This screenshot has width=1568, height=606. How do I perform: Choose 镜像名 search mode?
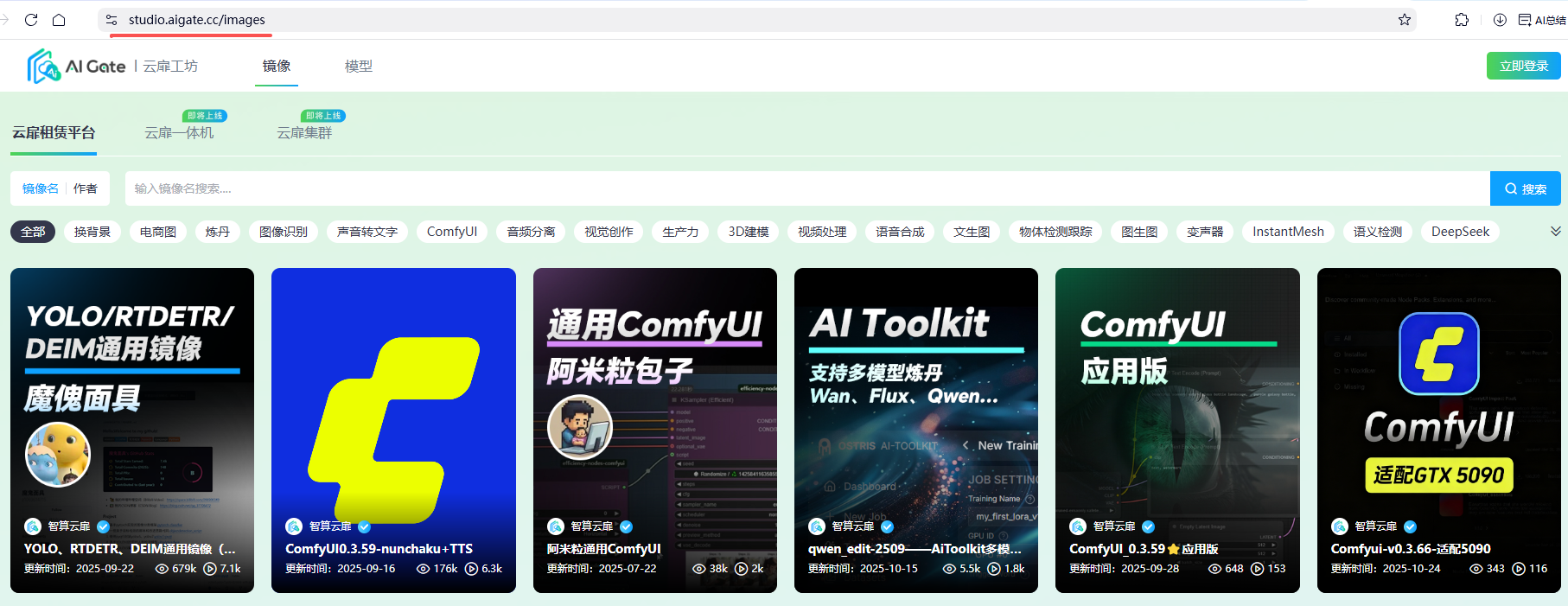pos(41,188)
